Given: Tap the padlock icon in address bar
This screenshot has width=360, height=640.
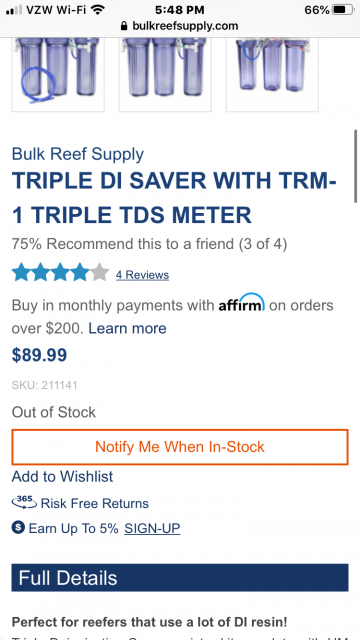Looking at the screenshot, I should pyautogui.click(x=124, y=26).
